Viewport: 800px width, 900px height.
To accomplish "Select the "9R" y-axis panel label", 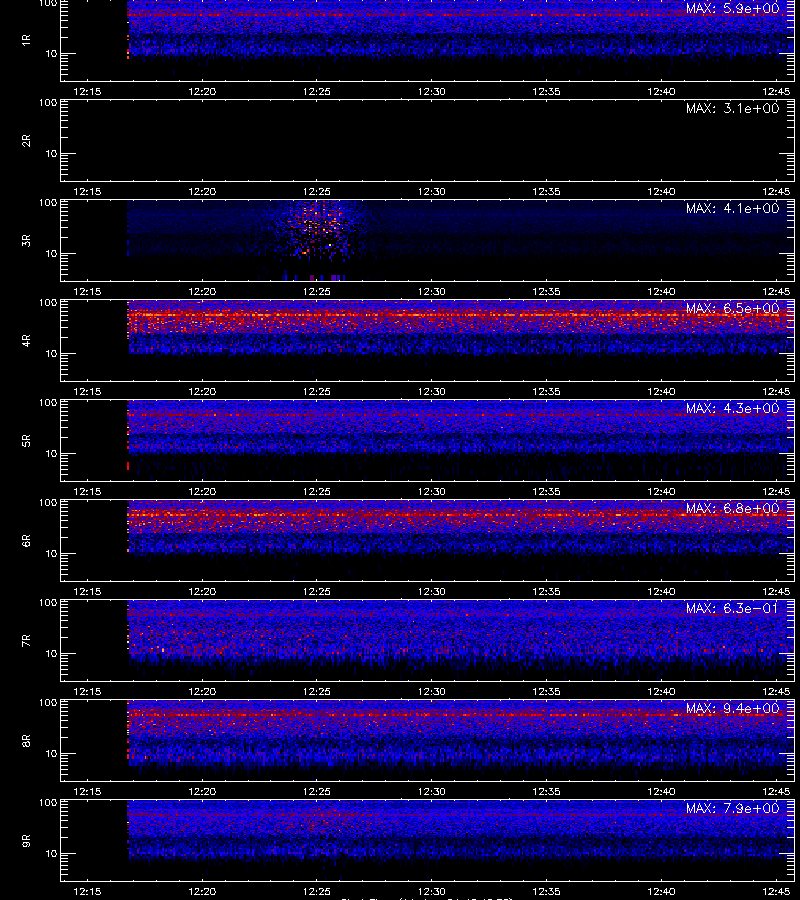I will [x=26, y=841].
